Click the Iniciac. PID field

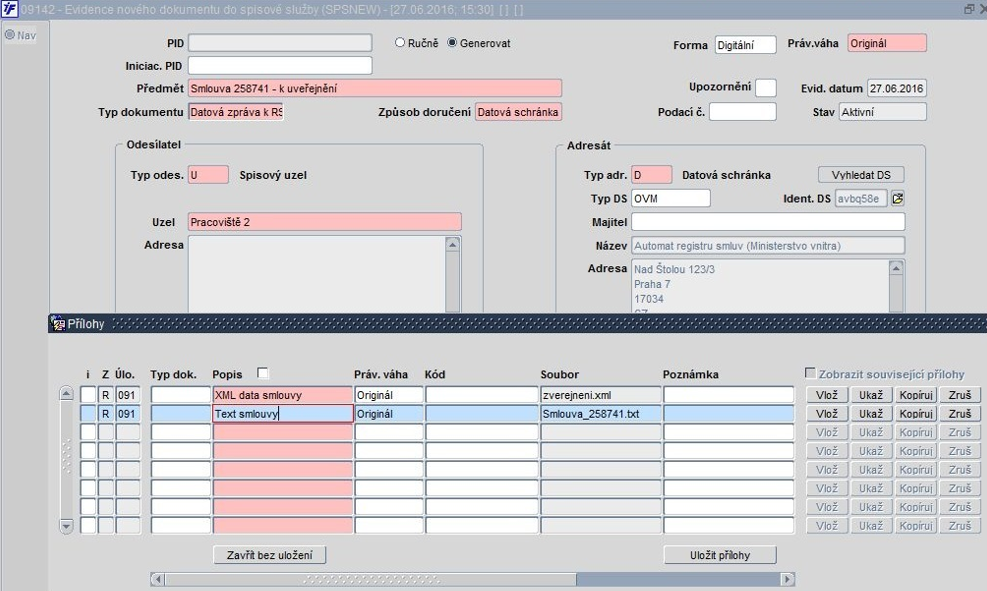click(280, 65)
